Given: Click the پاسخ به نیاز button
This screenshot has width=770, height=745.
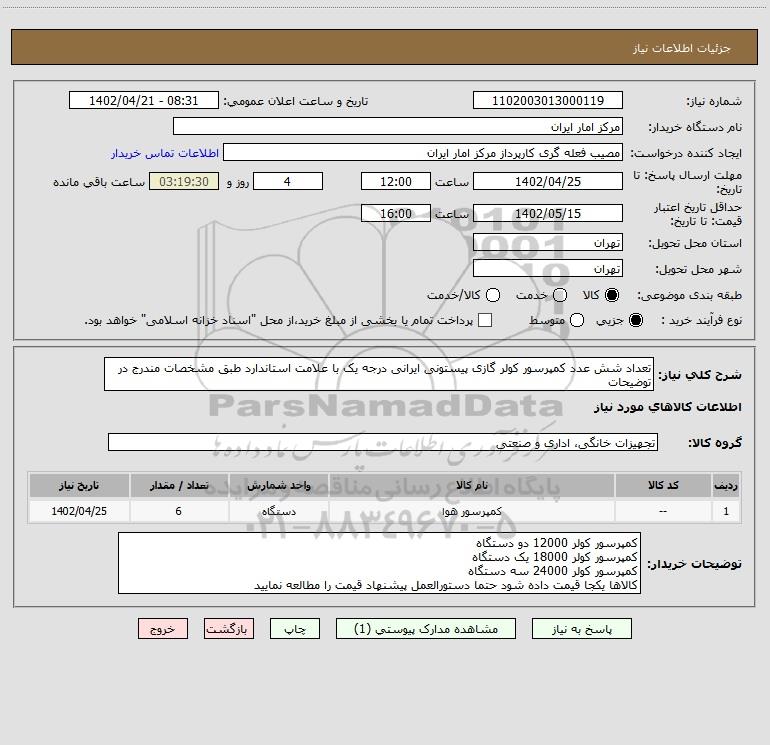Looking at the screenshot, I should [x=582, y=629].
